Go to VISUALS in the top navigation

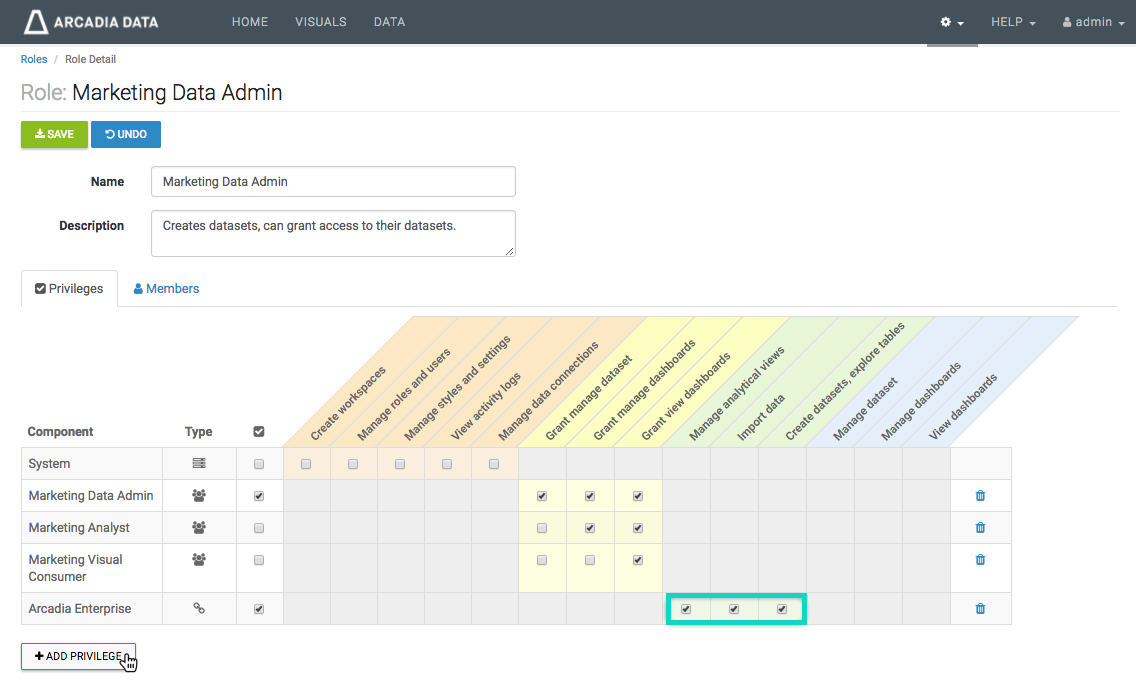(x=320, y=22)
